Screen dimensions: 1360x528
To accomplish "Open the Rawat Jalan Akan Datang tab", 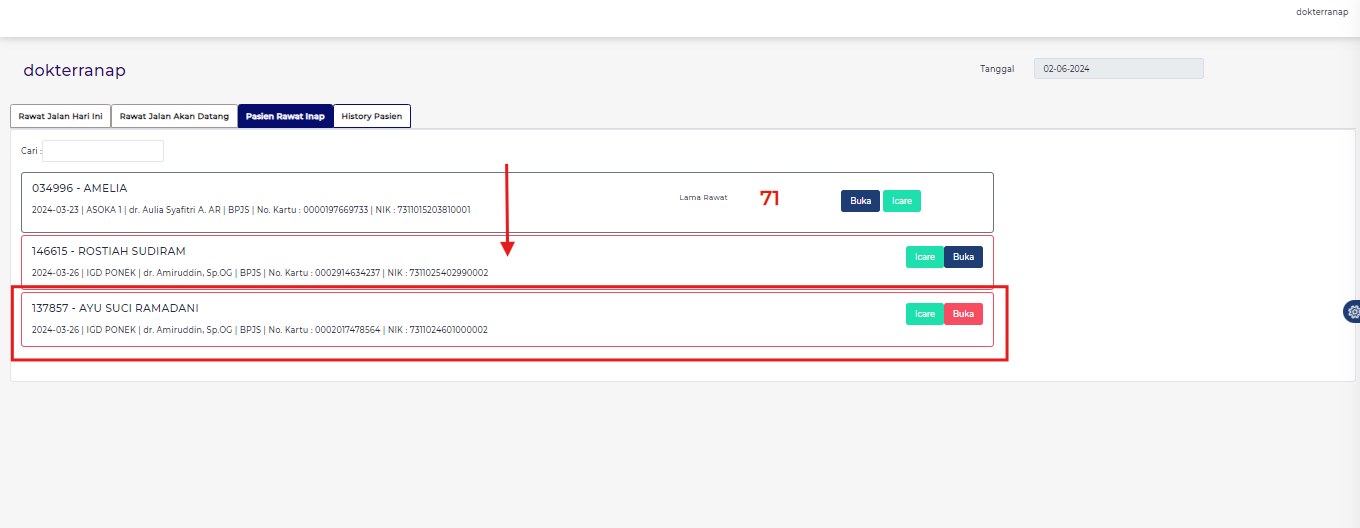I will 174,116.
